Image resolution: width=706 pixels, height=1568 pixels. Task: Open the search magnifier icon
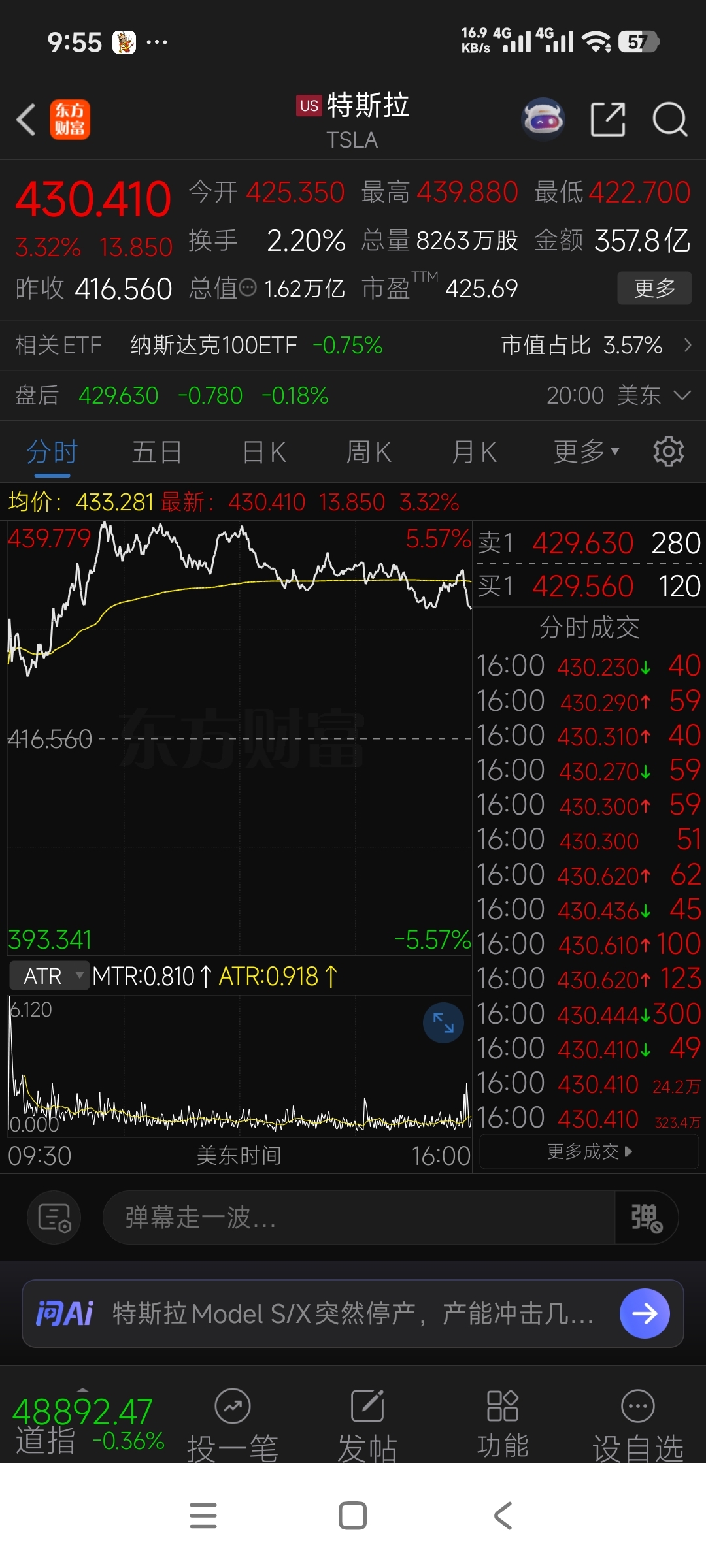[670, 120]
